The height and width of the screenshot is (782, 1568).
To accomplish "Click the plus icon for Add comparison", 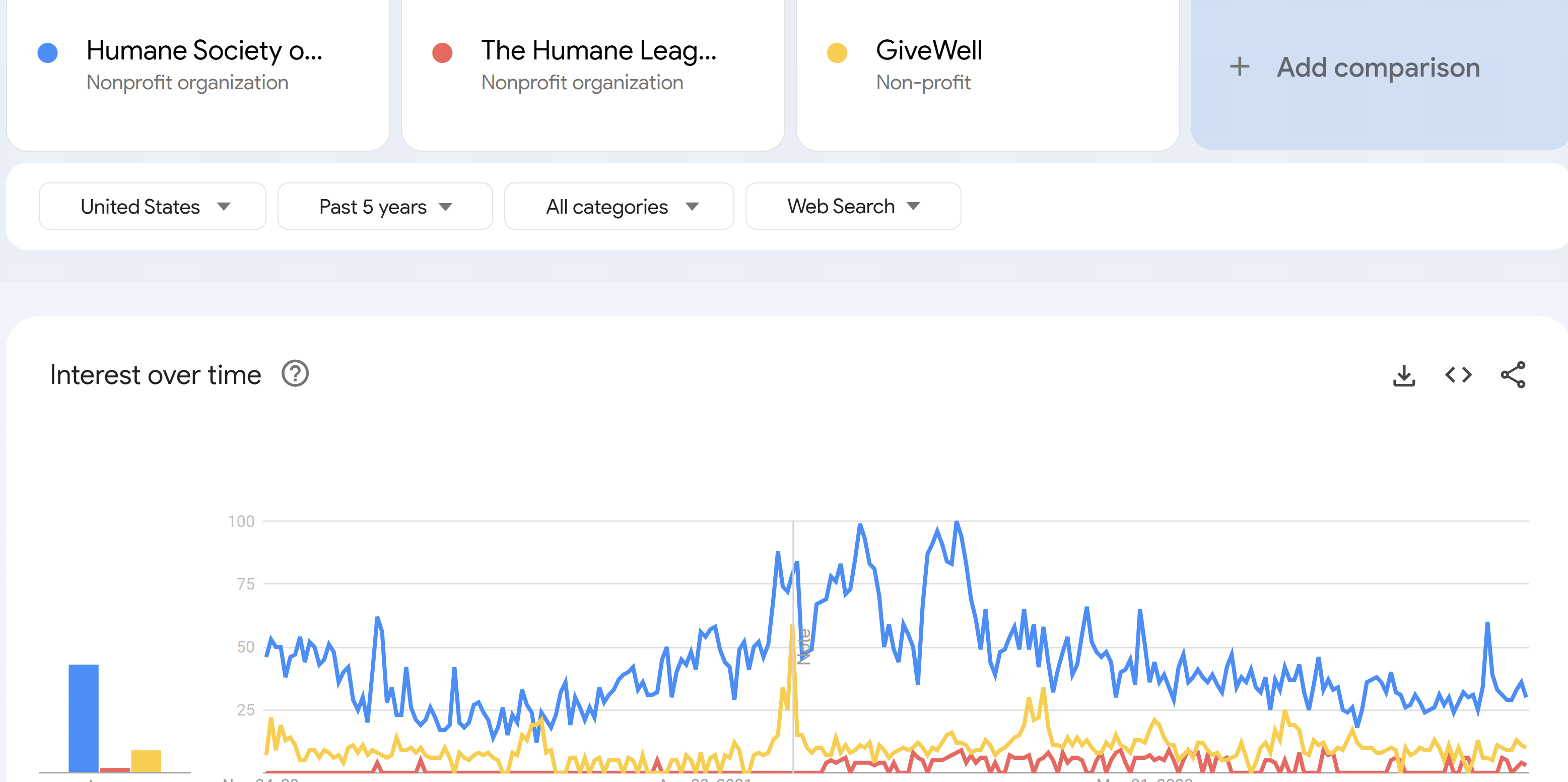I will [1239, 67].
